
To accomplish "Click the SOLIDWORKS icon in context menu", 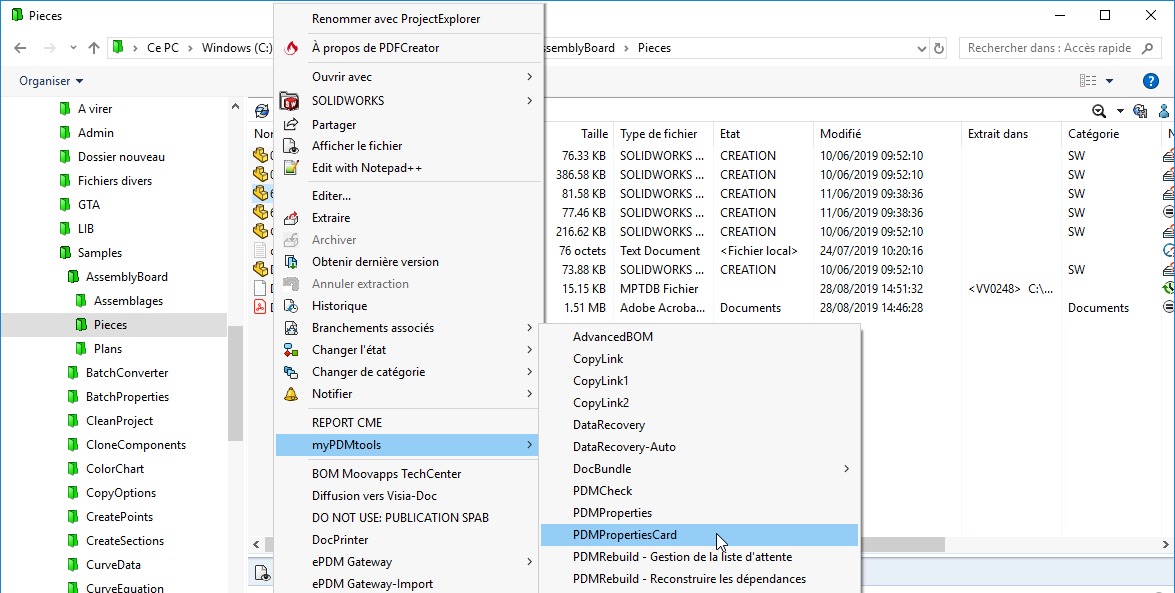I will 291,101.
